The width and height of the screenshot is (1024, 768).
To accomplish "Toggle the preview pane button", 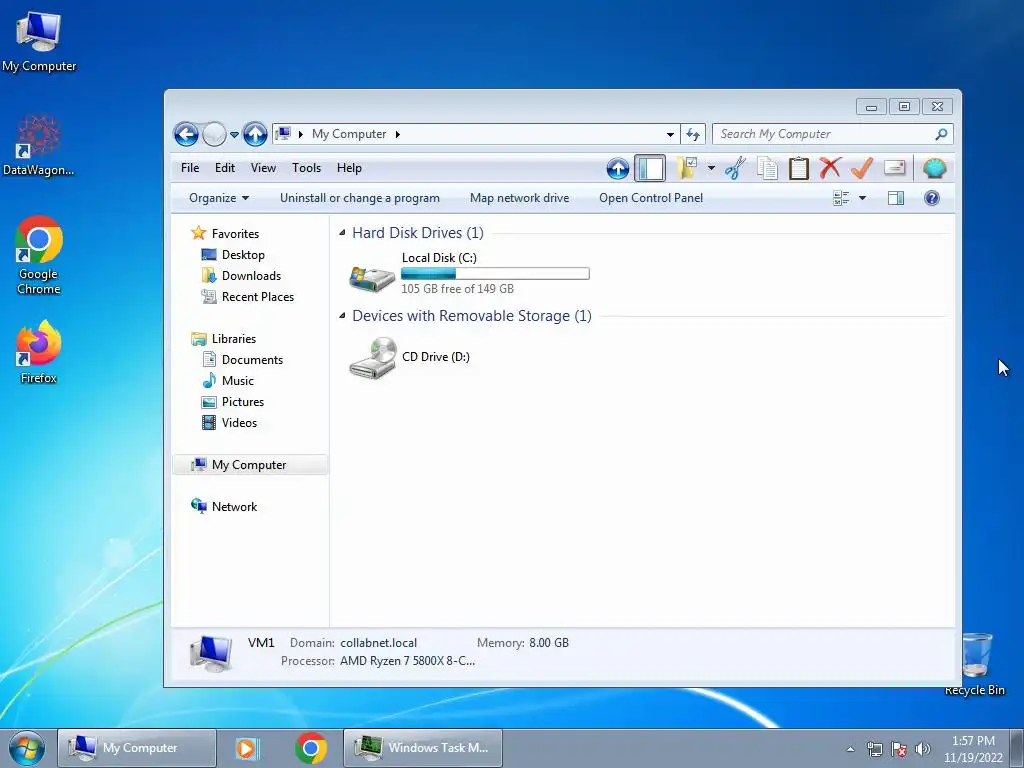I will tap(896, 198).
